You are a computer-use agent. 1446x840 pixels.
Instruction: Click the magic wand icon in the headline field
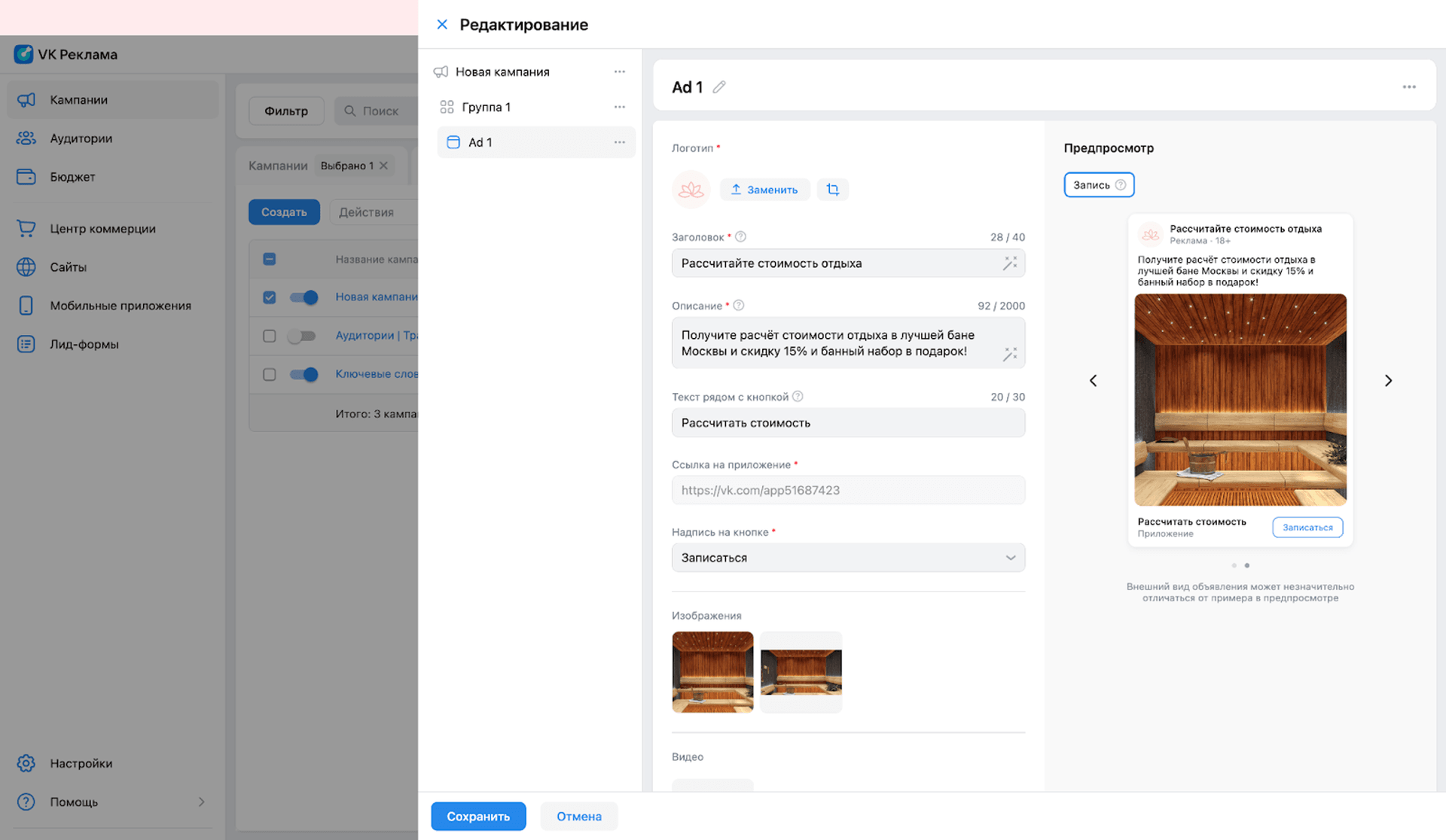click(1010, 263)
